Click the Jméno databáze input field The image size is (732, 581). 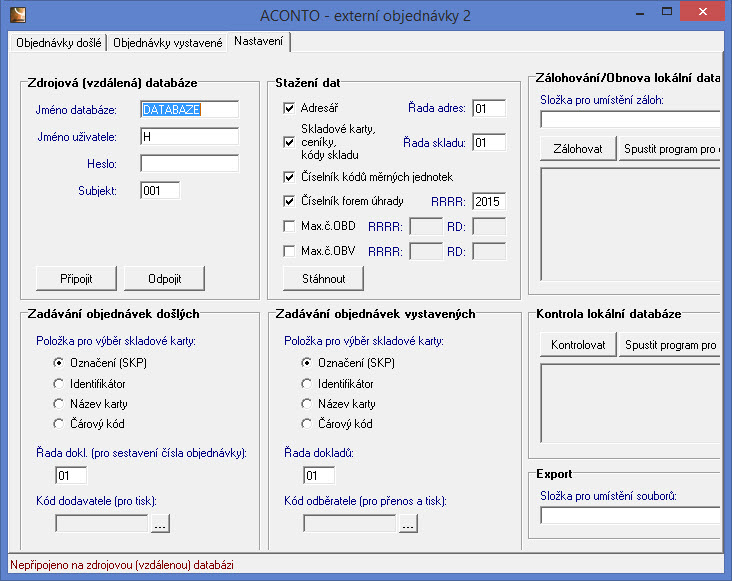point(190,110)
